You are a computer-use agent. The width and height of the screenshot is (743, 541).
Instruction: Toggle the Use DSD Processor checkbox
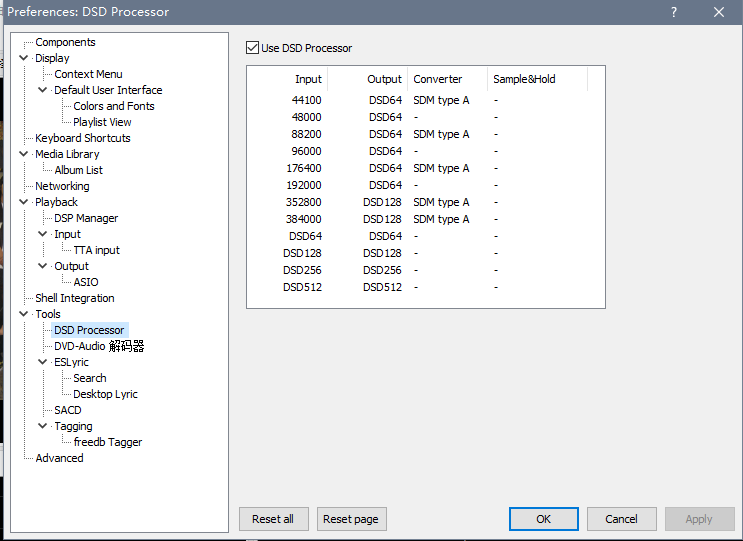coord(253,48)
